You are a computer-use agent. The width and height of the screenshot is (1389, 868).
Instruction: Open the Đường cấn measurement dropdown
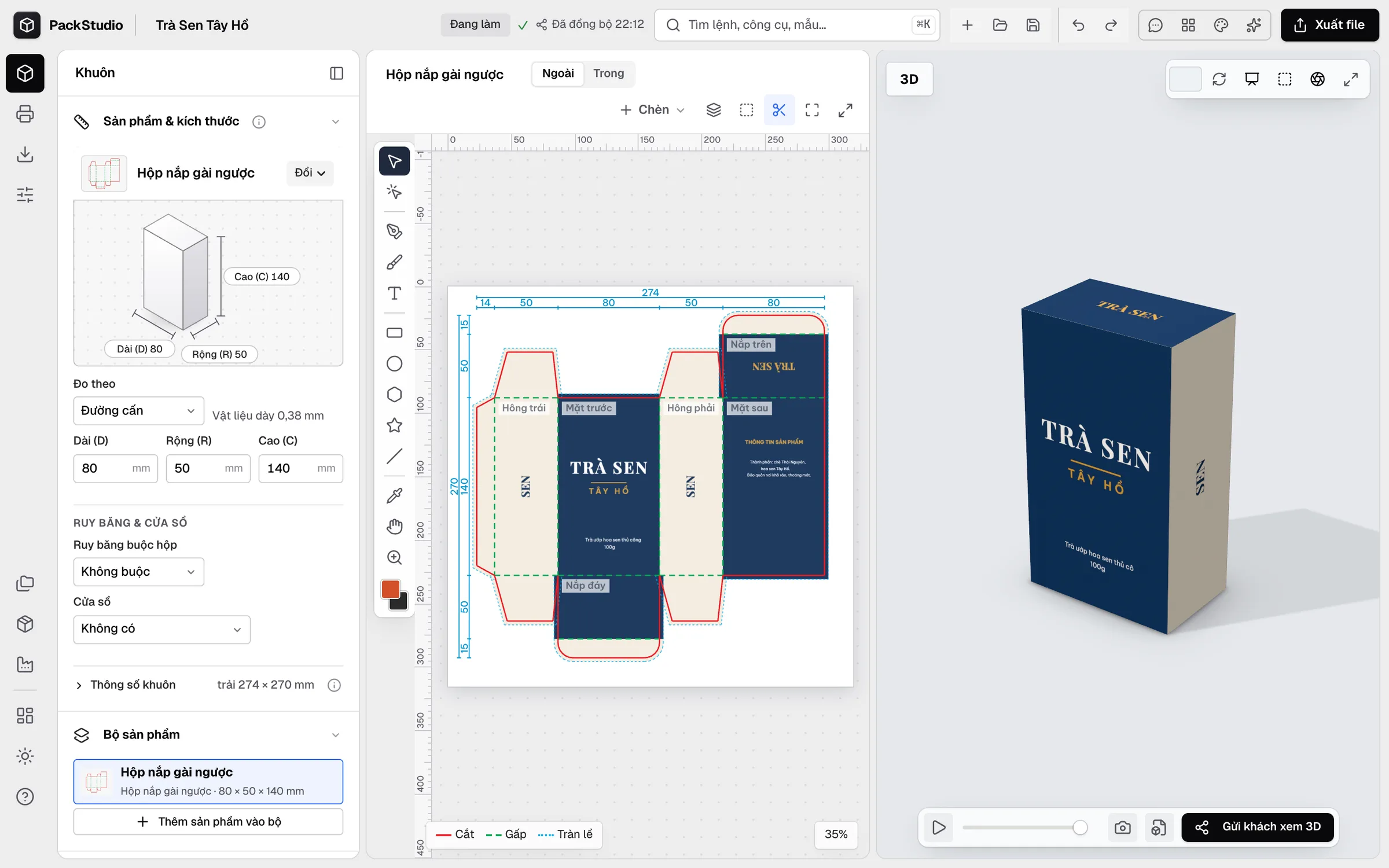pyautogui.click(x=138, y=411)
